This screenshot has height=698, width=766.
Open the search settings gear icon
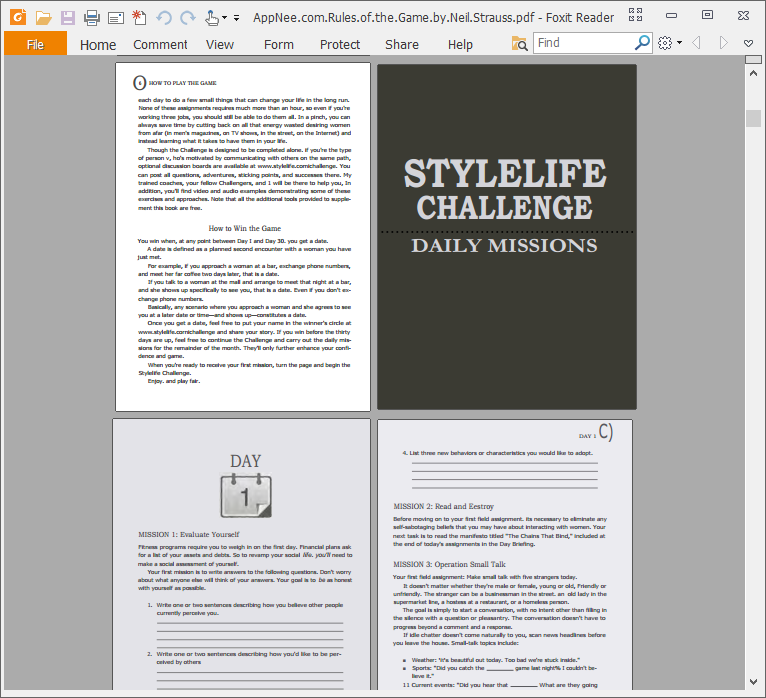665,43
